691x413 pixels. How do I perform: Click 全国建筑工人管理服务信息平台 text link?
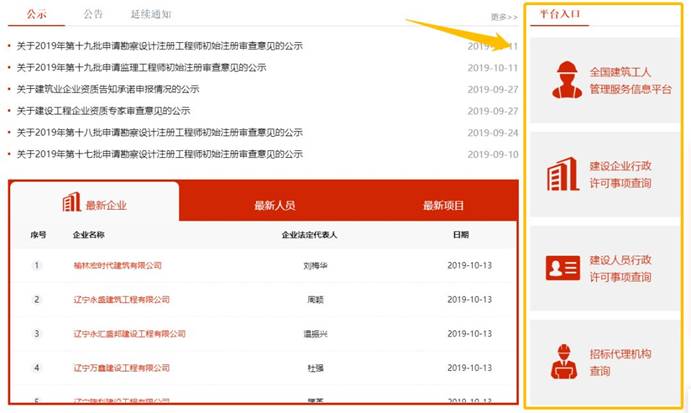pos(630,81)
